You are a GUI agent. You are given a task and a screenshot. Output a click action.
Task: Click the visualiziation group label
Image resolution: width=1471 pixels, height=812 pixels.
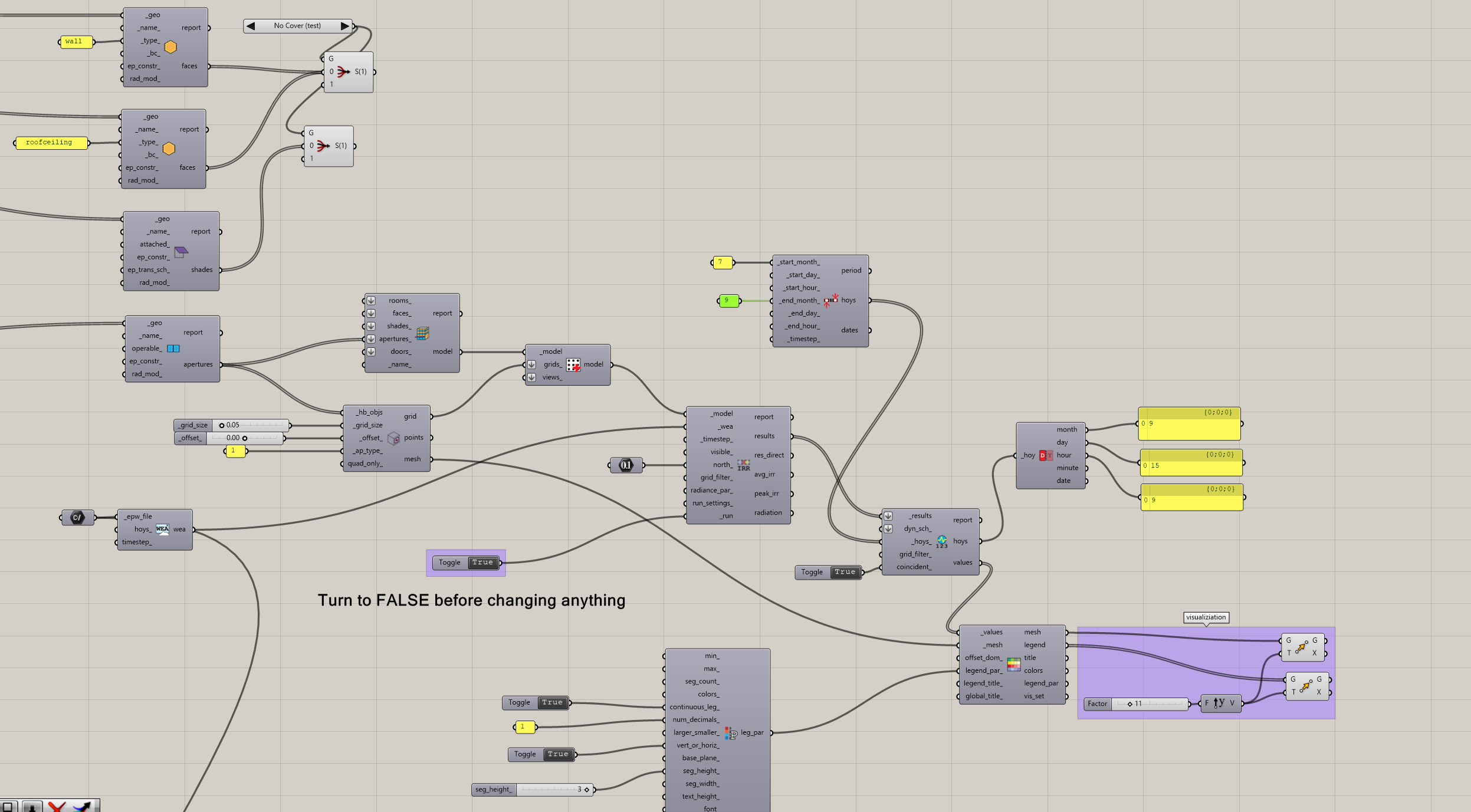pos(1206,617)
